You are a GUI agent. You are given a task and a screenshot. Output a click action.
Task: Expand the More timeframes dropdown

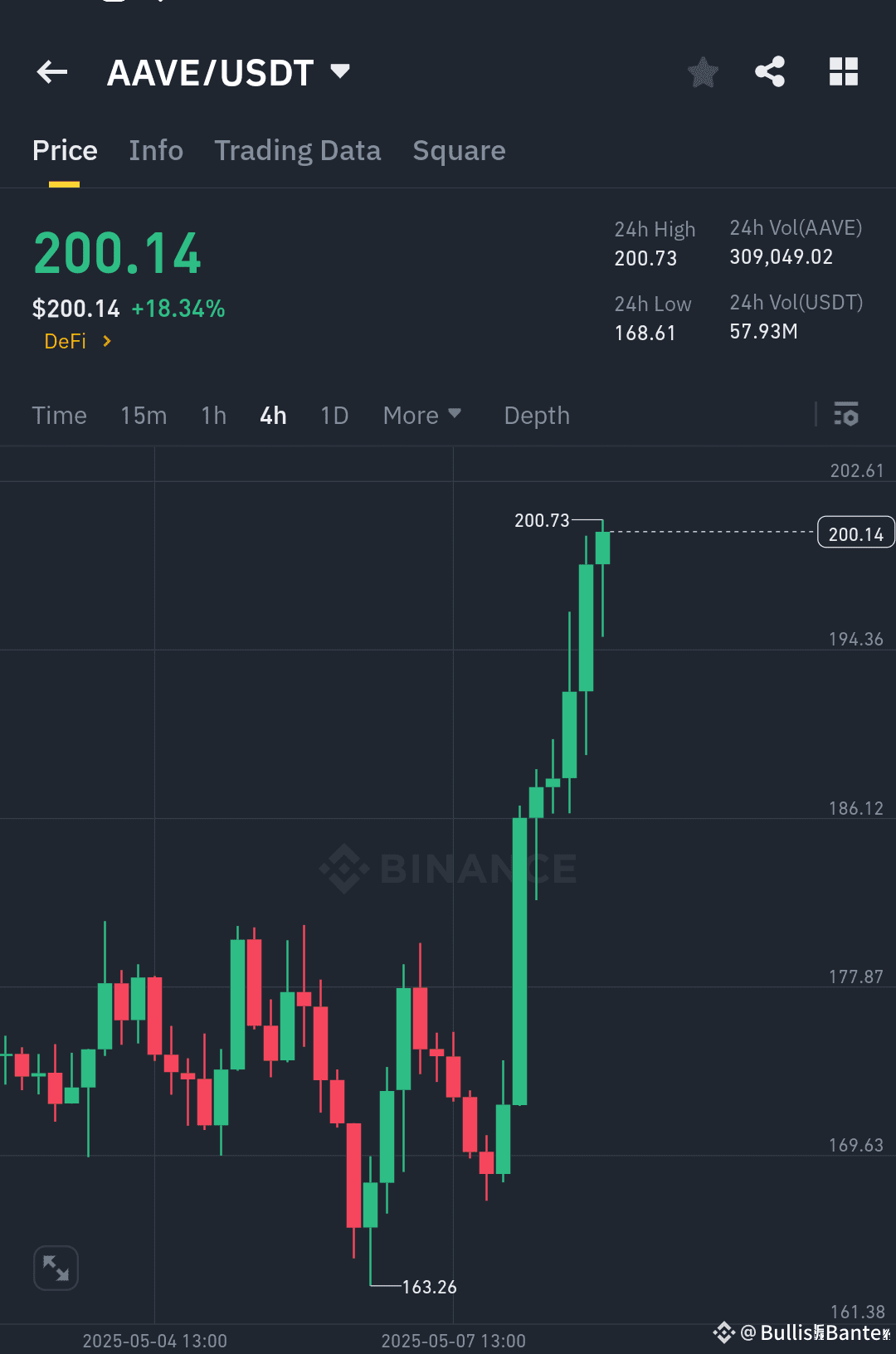click(x=422, y=415)
